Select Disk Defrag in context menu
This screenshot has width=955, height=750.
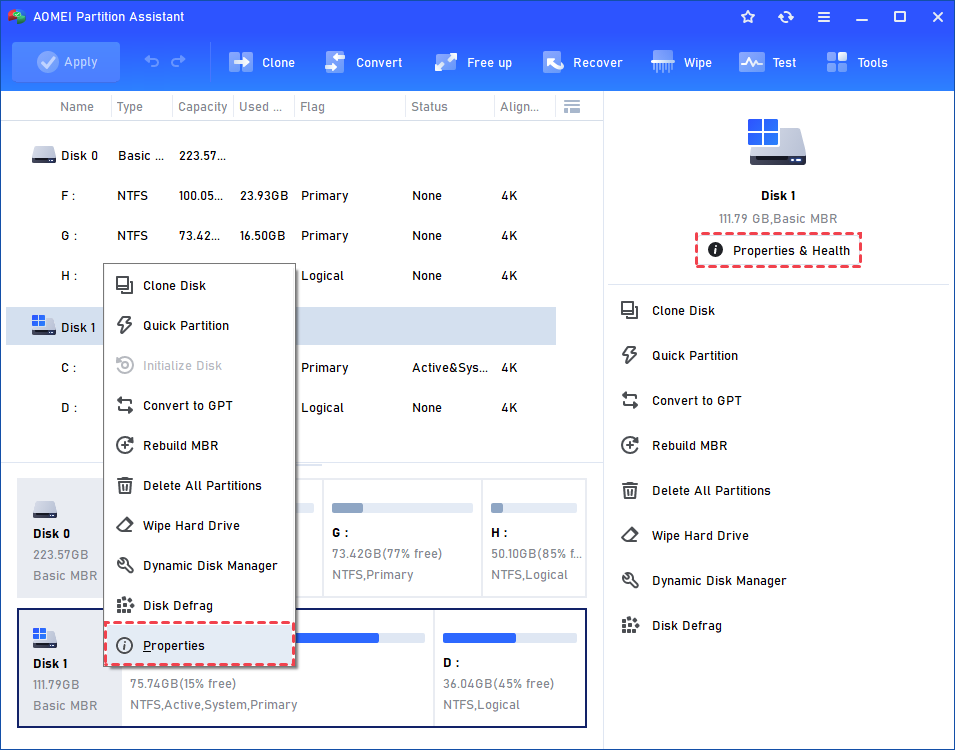pyautogui.click(x=200, y=606)
